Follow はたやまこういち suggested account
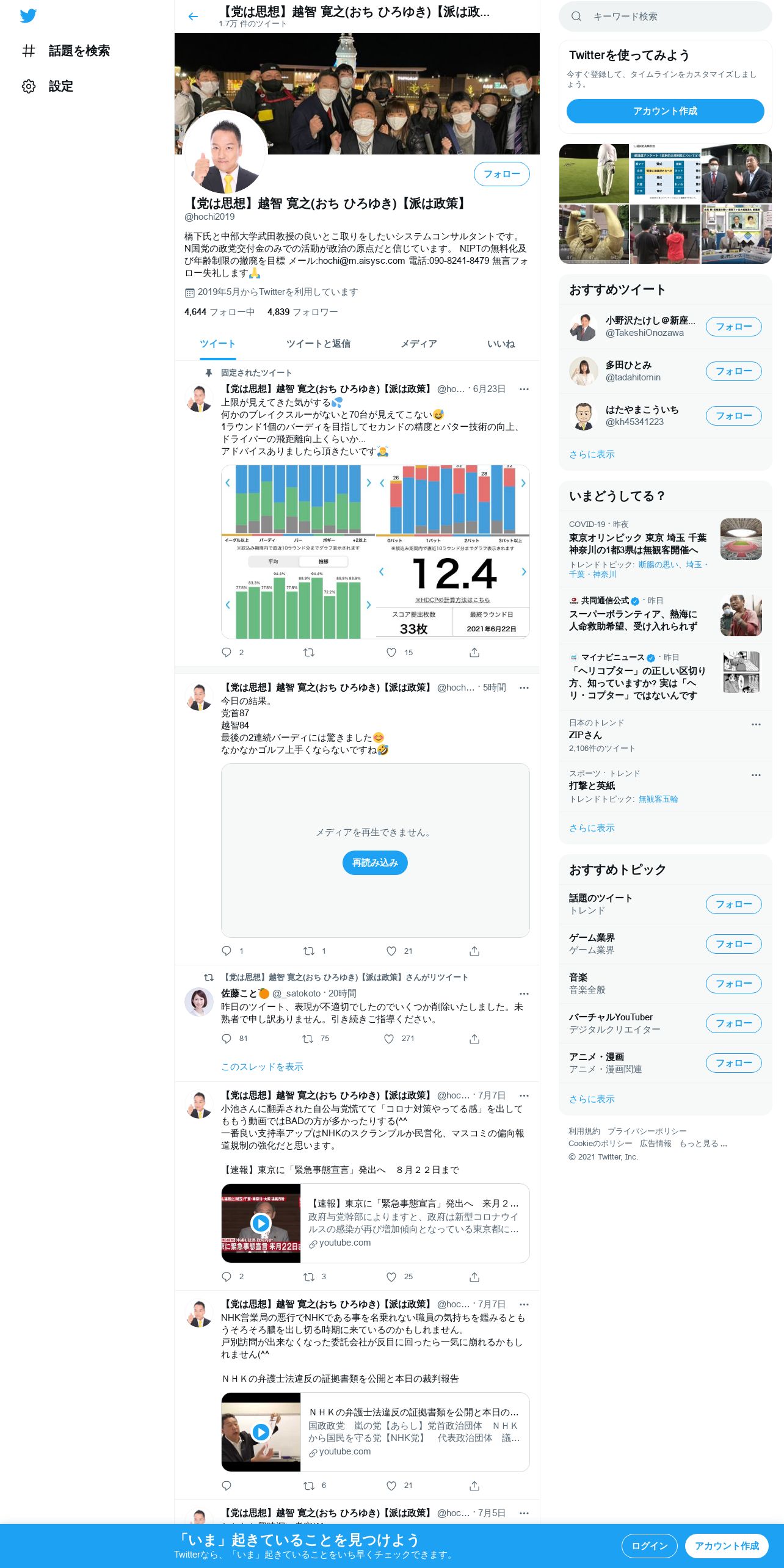The height and width of the screenshot is (1568, 784). (734, 416)
